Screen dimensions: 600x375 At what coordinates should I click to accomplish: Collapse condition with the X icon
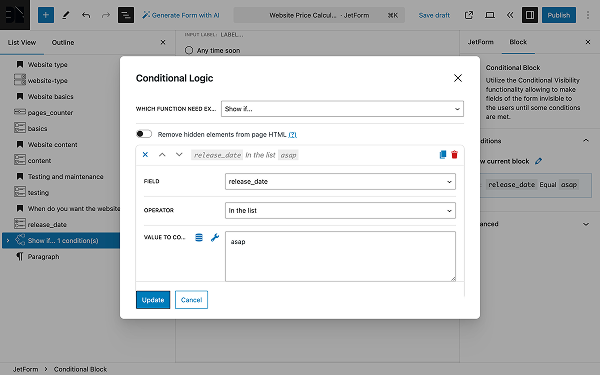pos(145,155)
